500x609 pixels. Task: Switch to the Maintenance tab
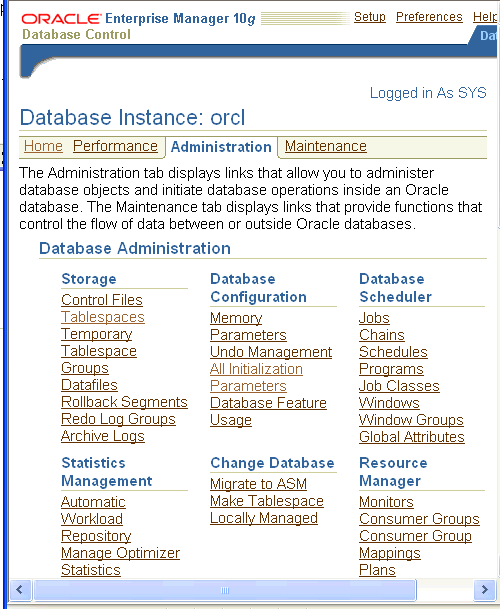click(x=326, y=146)
